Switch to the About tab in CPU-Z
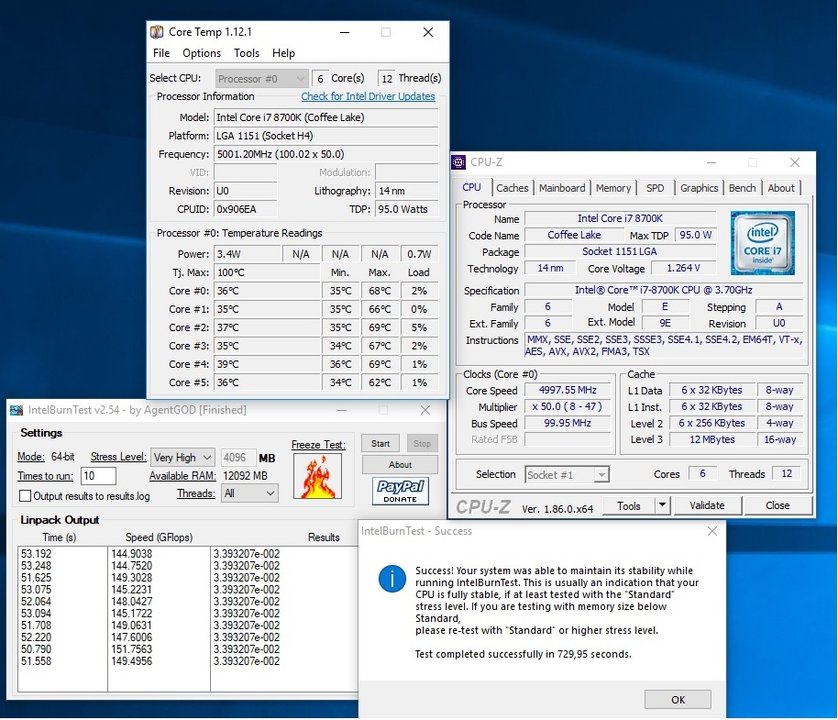The image size is (838, 720). 781,188
